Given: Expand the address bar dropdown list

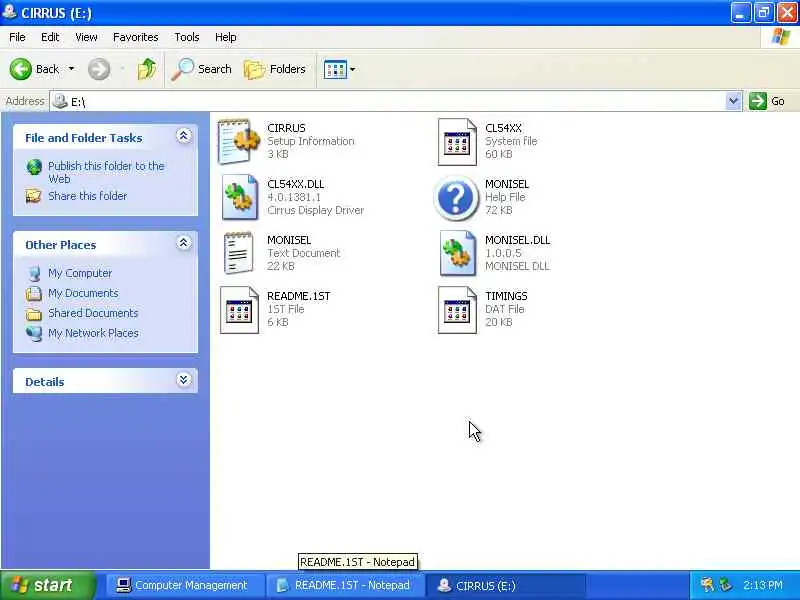Looking at the screenshot, I should click(733, 101).
